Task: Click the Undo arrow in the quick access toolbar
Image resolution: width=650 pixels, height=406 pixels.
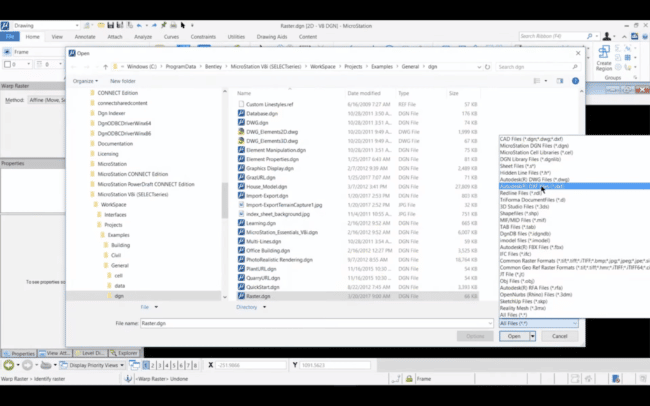Action: (139, 25)
